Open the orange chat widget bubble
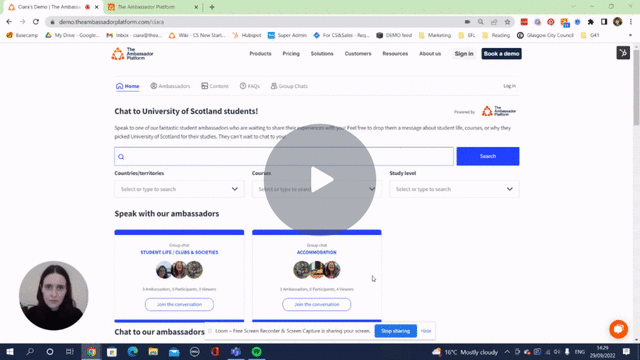 coord(619,329)
